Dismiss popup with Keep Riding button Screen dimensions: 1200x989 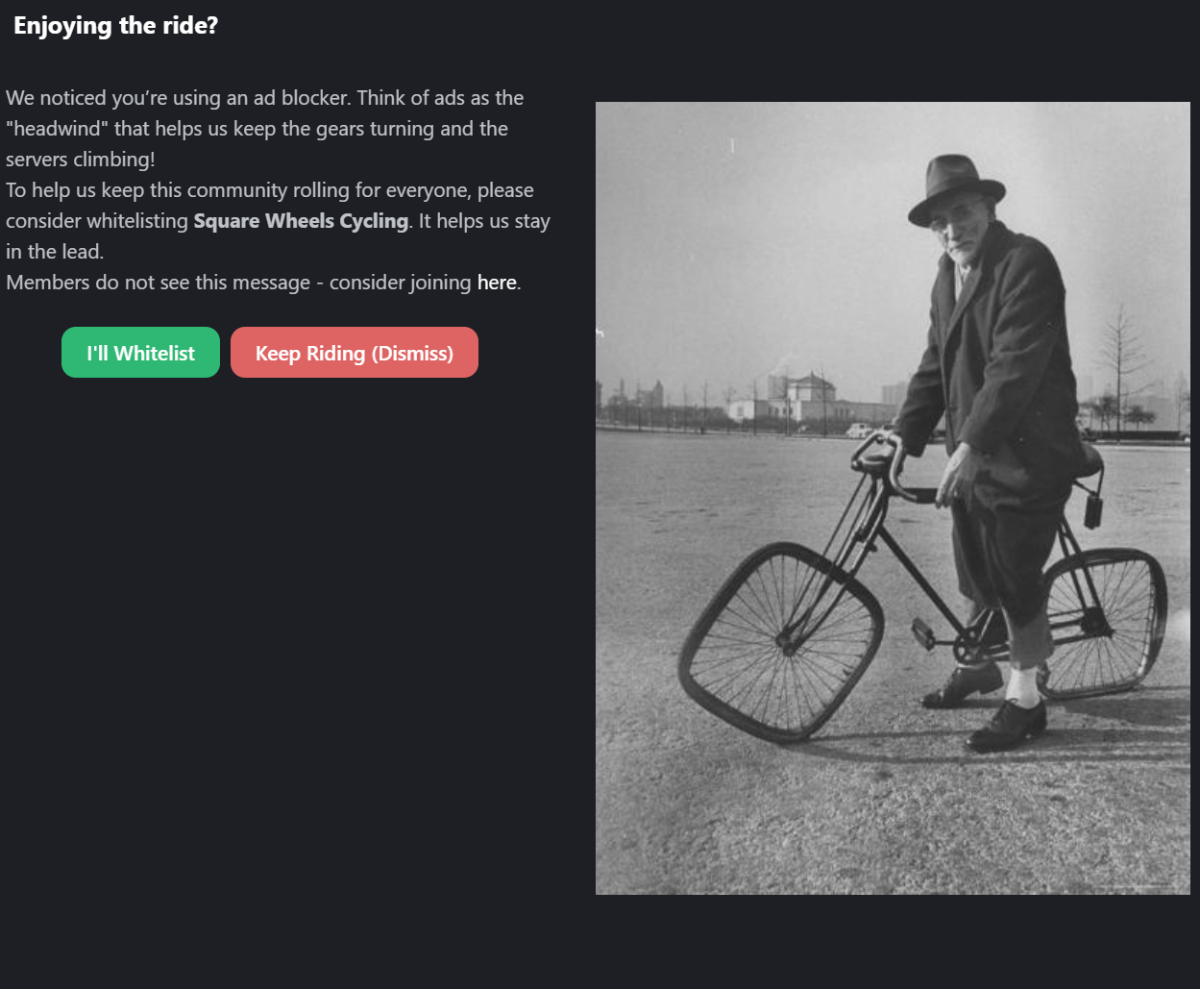click(354, 353)
